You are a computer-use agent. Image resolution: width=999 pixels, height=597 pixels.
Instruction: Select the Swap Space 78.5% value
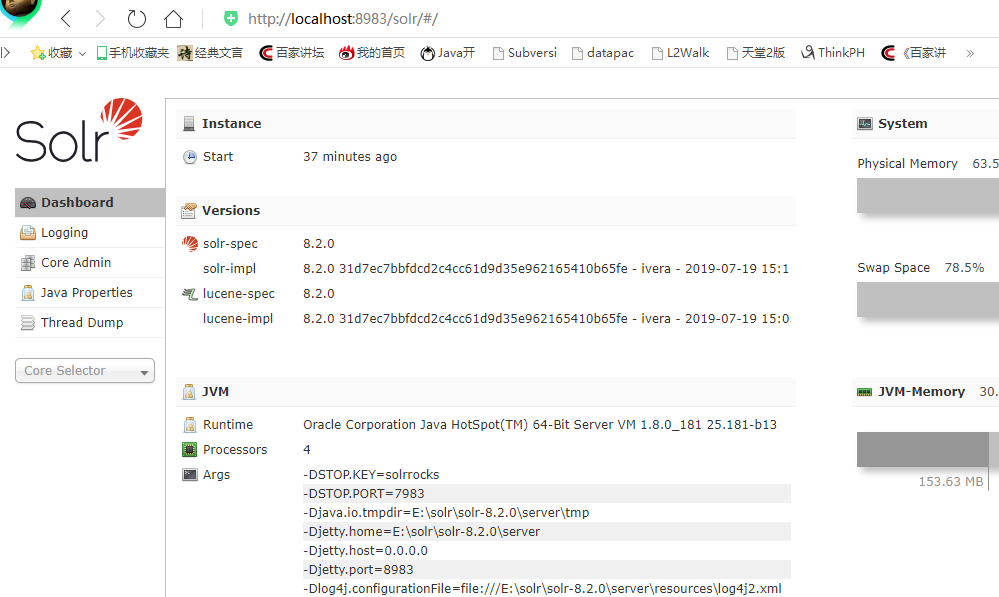point(964,268)
